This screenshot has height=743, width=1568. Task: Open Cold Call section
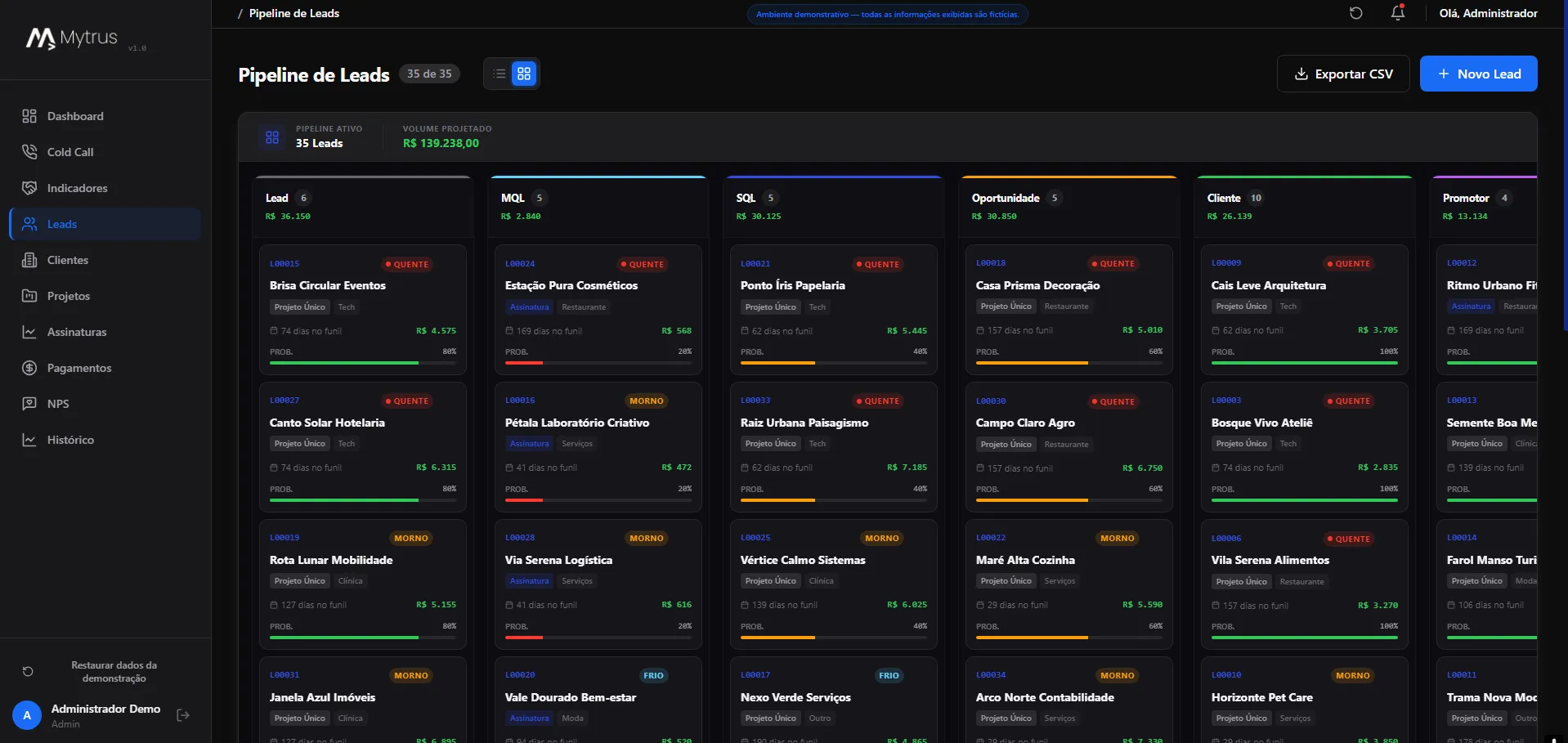click(x=105, y=152)
